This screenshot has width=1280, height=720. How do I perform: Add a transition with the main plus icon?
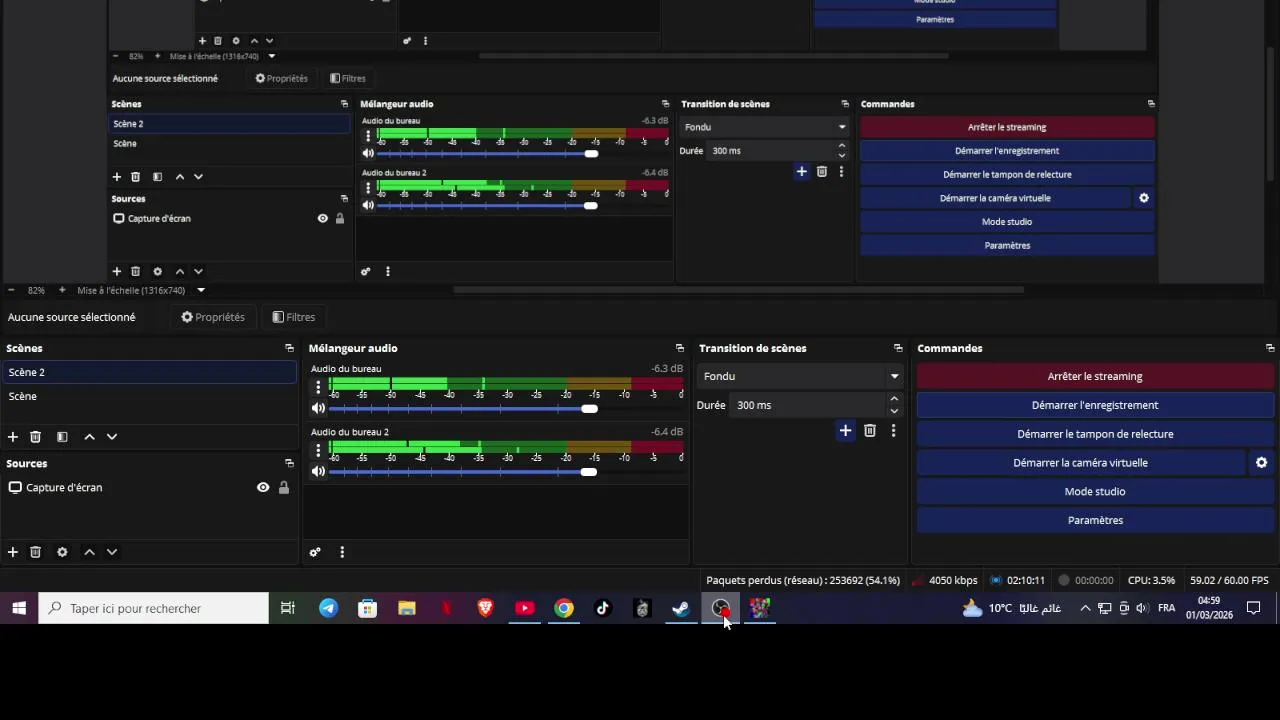845,430
